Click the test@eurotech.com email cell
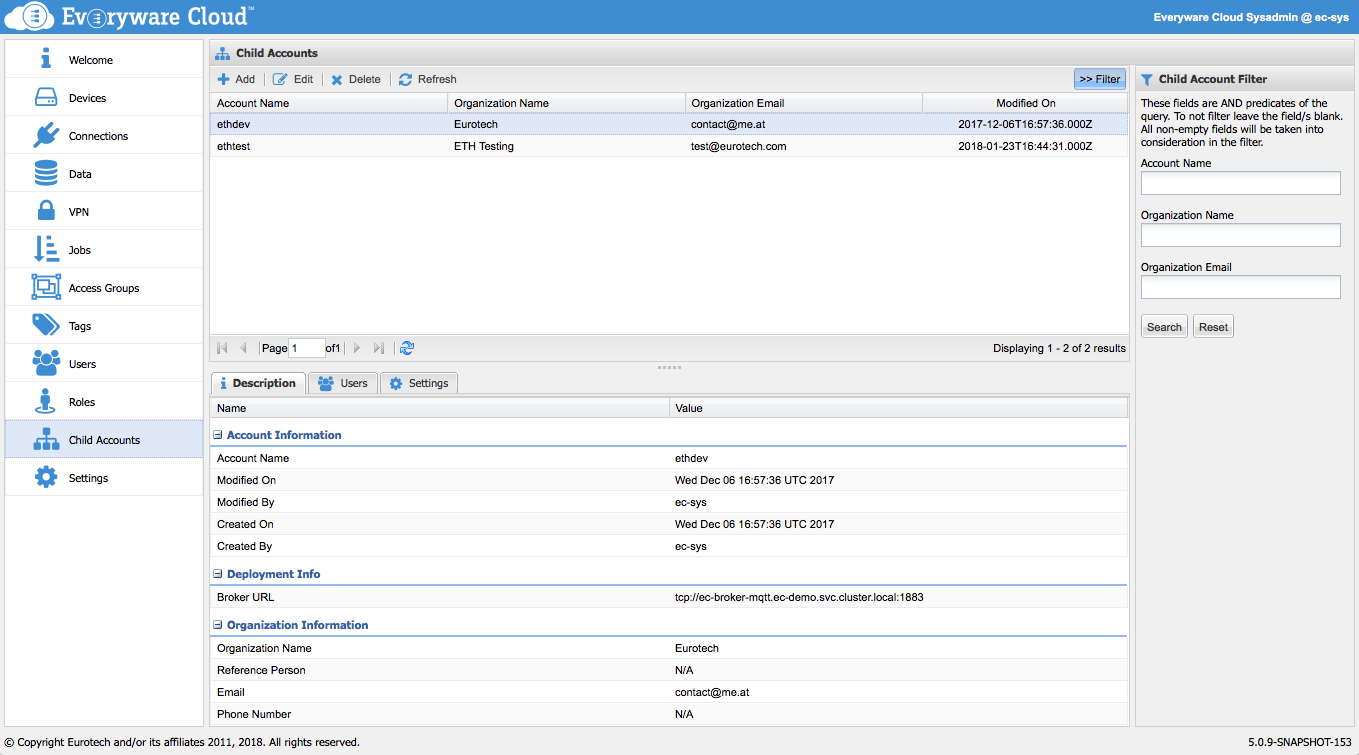 pyautogui.click(x=739, y=146)
